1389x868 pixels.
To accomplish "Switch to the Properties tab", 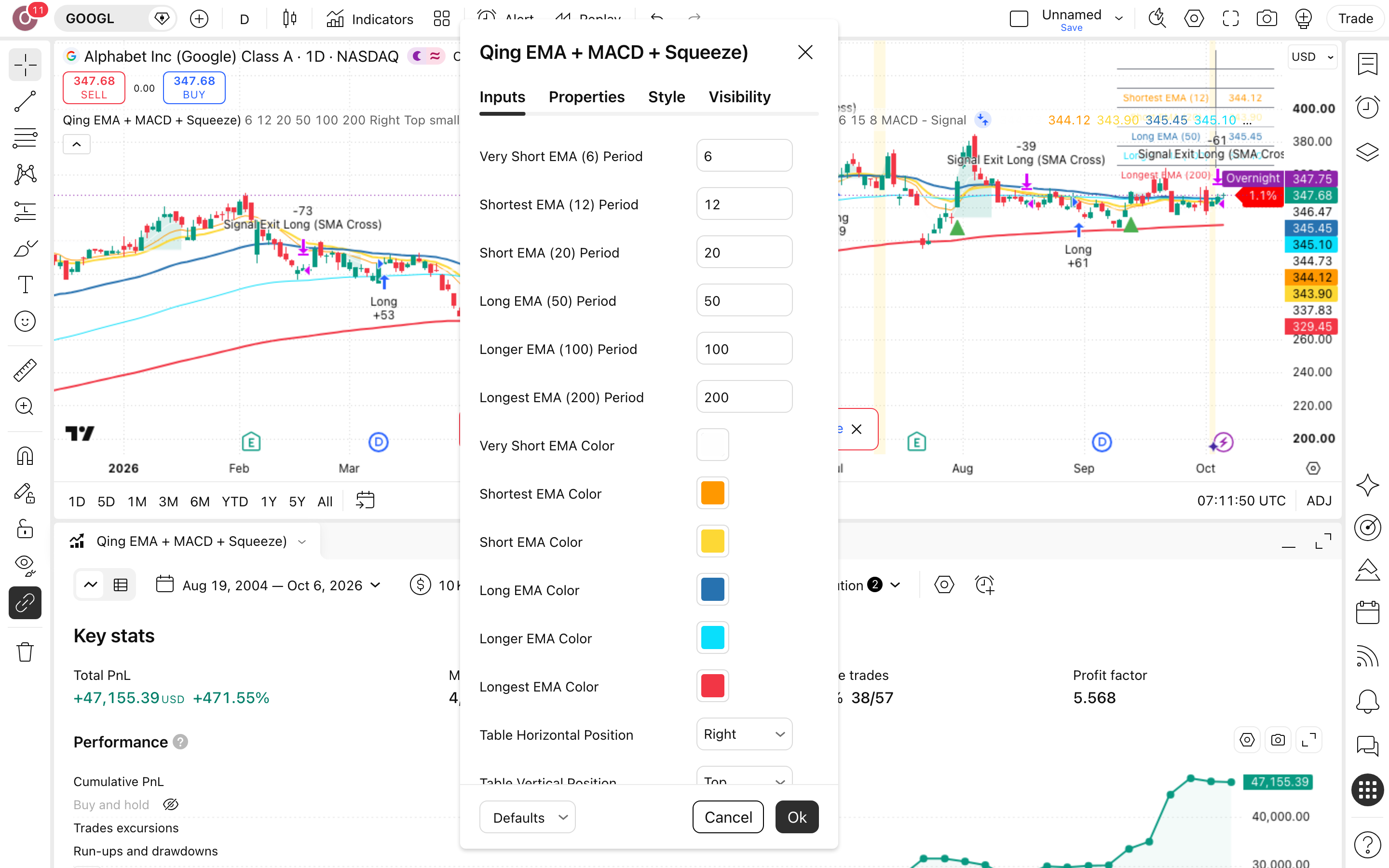I will click(586, 97).
